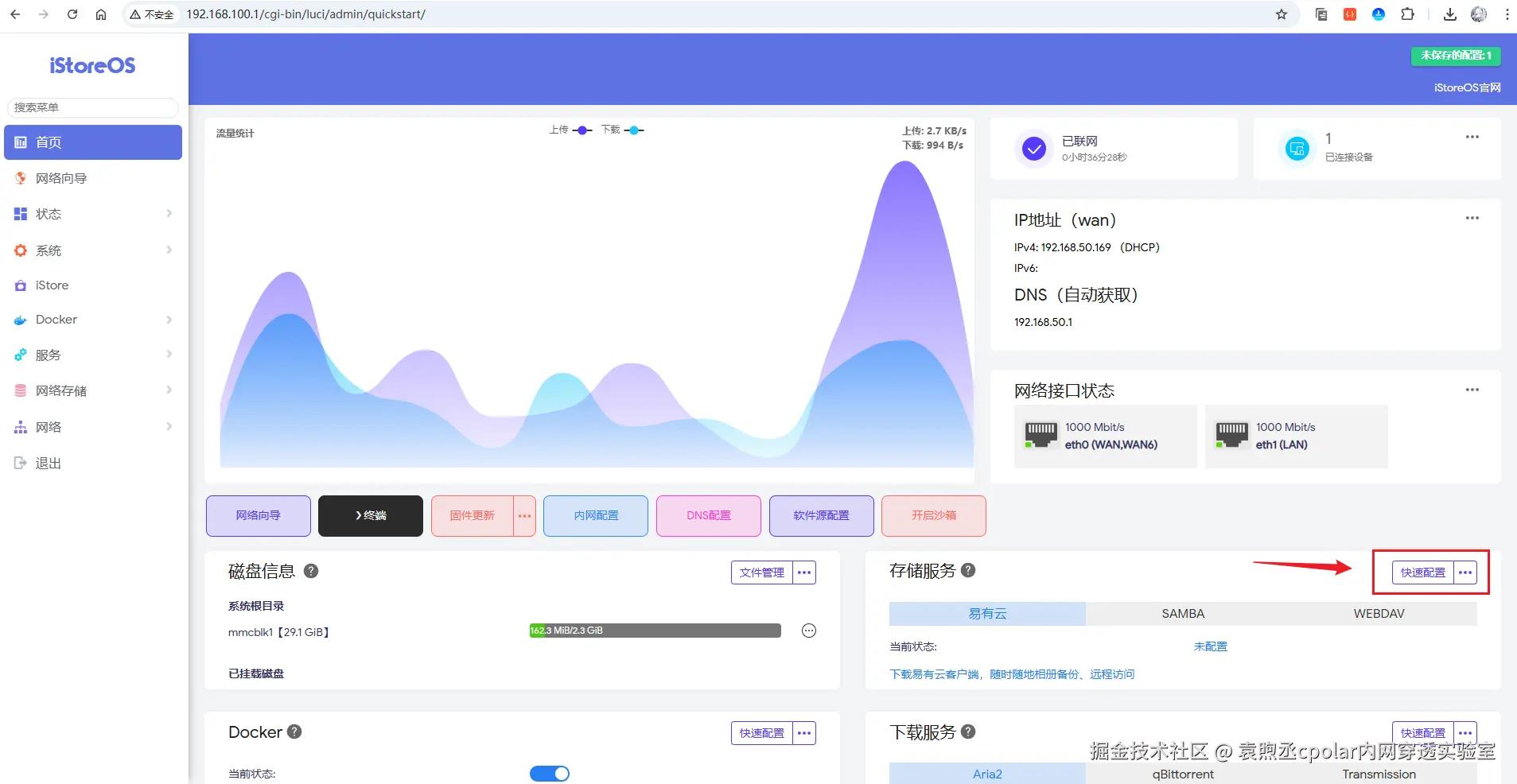The image size is (1517, 784).
Task: Open help icon next to 下载服务
Action: (x=968, y=732)
